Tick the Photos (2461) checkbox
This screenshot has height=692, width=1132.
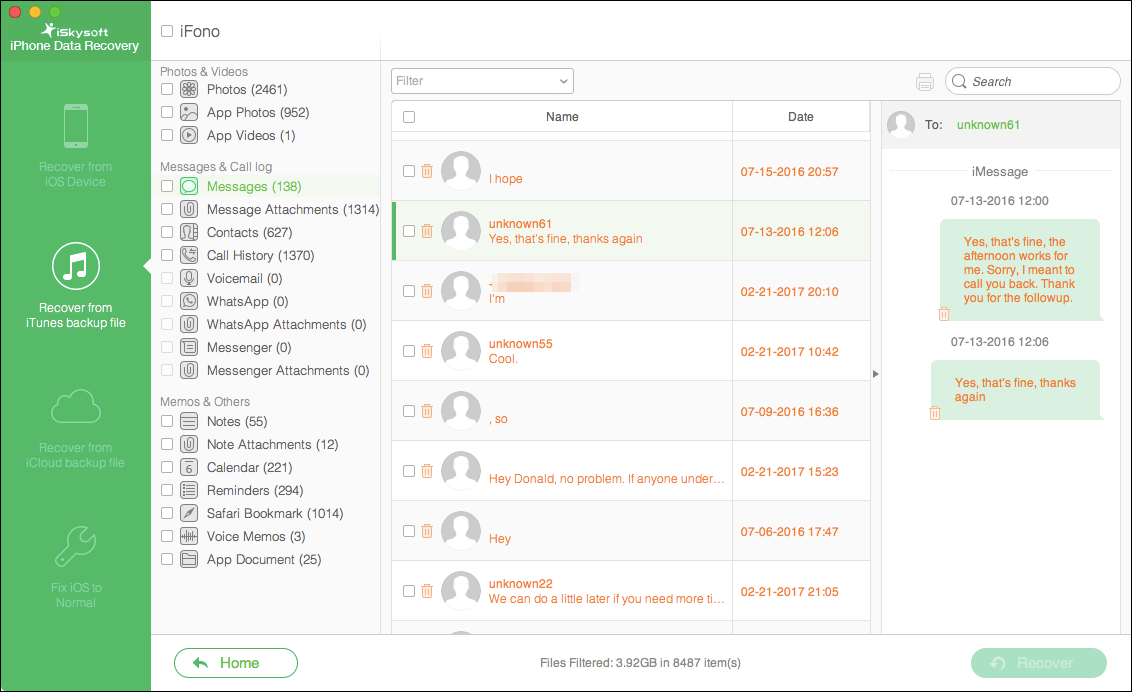point(167,89)
